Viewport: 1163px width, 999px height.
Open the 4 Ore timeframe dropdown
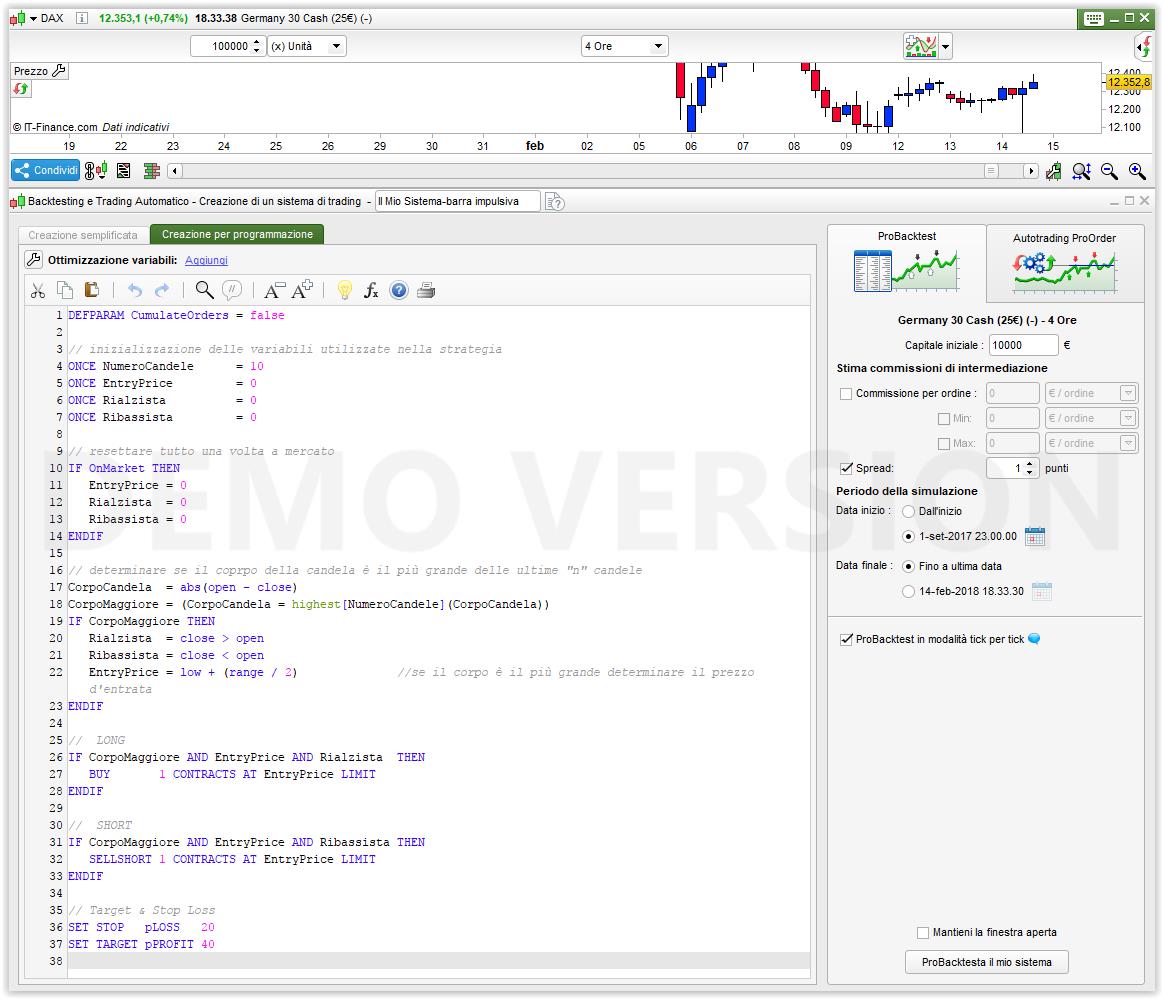coord(624,46)
